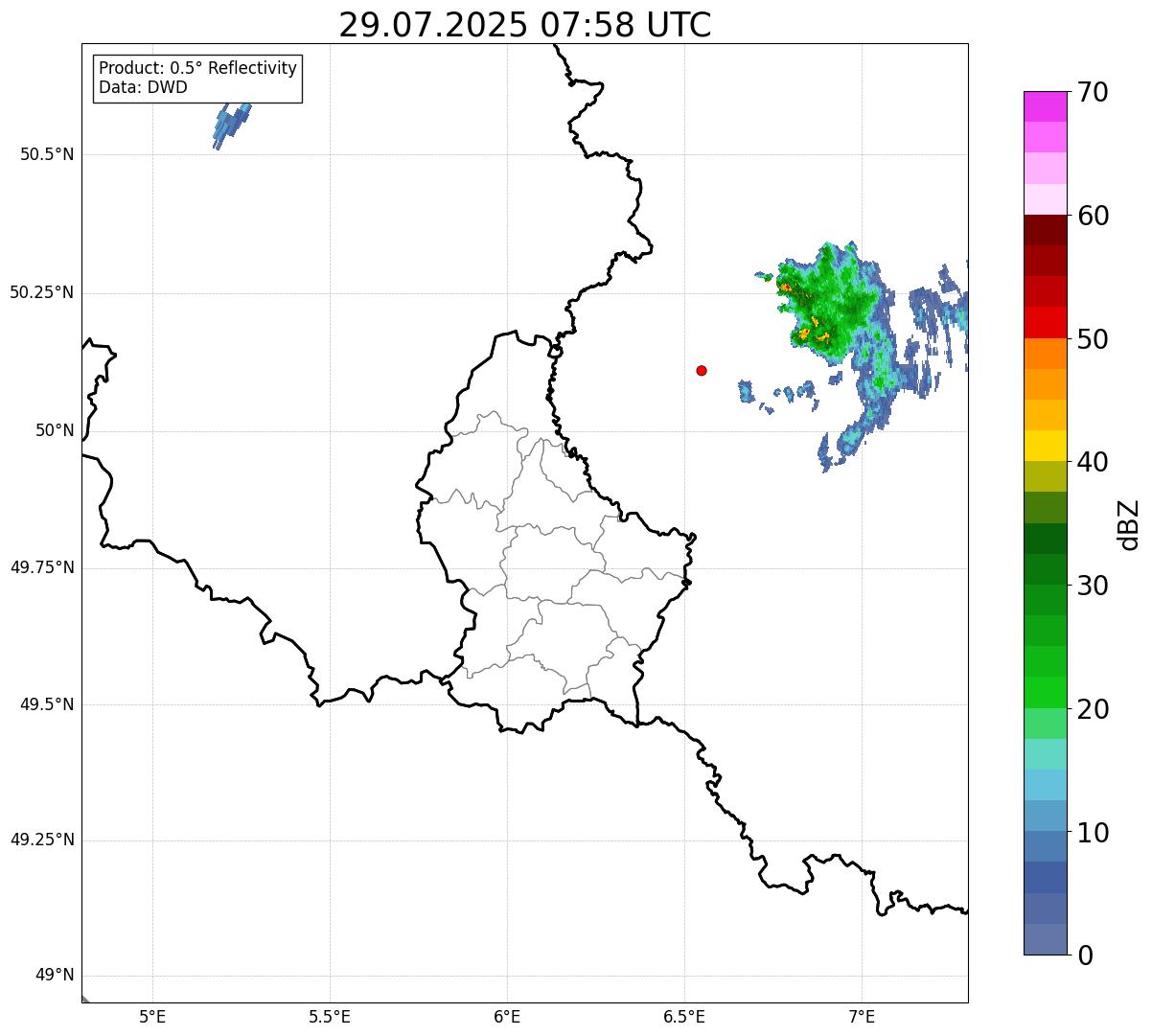1152x1036 pixels.
Task: Select the 49°N latitude label
Action: click(x=55, y=976)
